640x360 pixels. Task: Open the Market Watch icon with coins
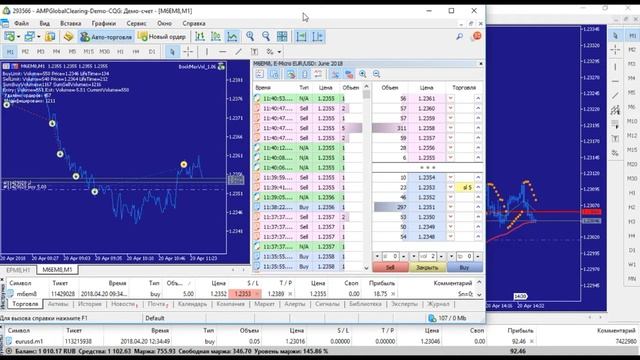click(68, 37)
